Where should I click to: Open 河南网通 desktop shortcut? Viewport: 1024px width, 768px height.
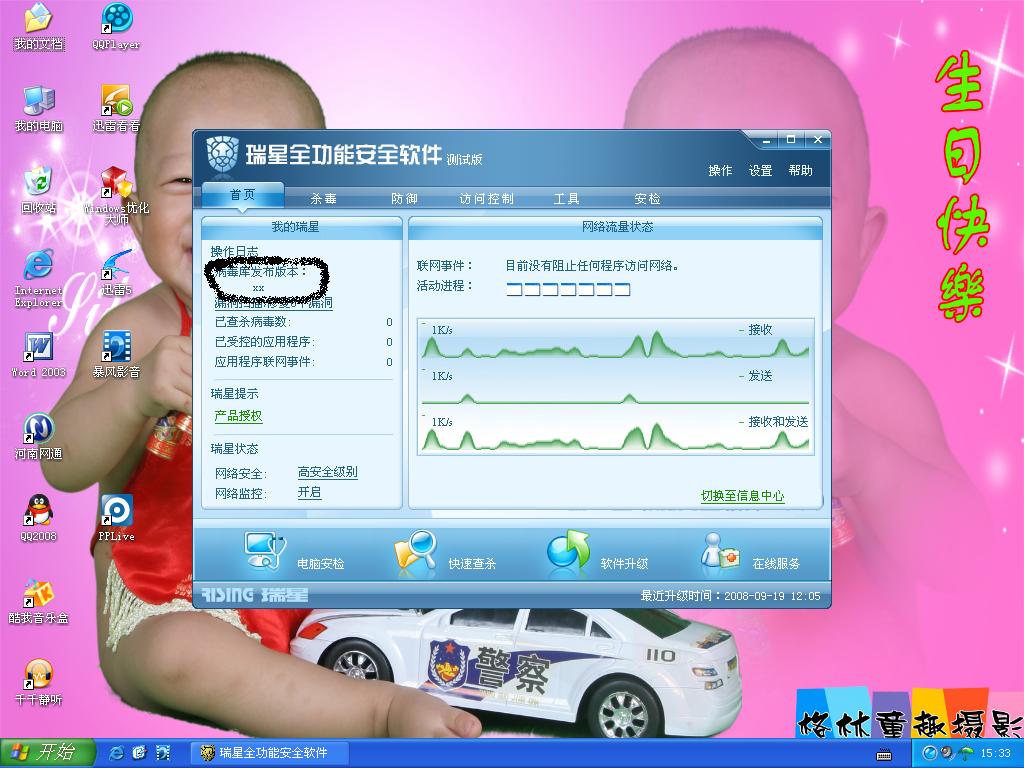pos(39,436)
